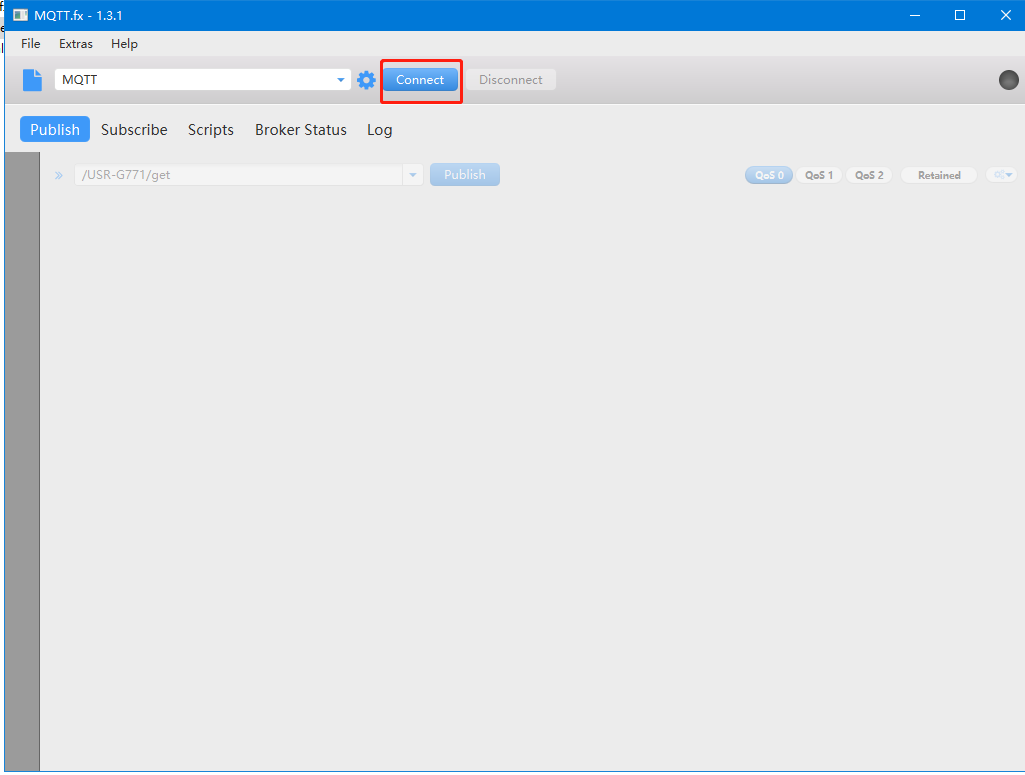Click the MQTT.fx app icon in title bar

[x=20, y=15]
